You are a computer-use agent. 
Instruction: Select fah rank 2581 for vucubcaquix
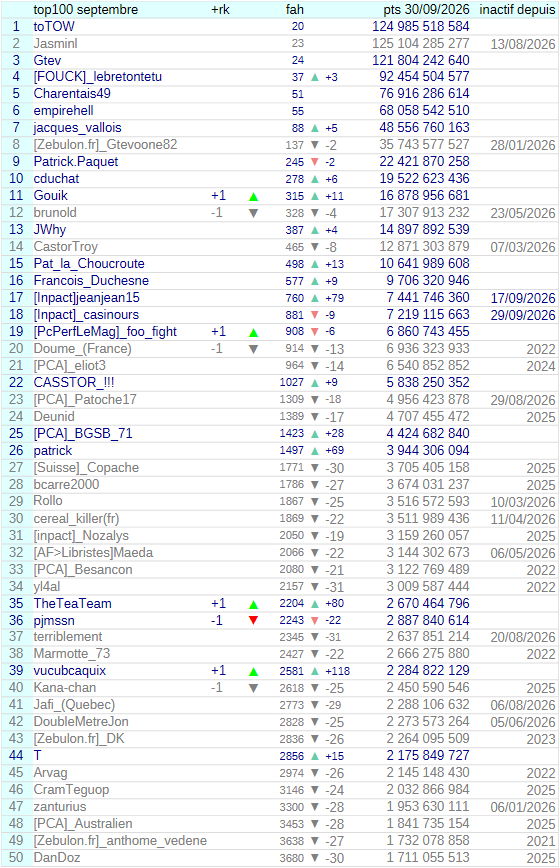pyautogui.click(x=292, y=671)
